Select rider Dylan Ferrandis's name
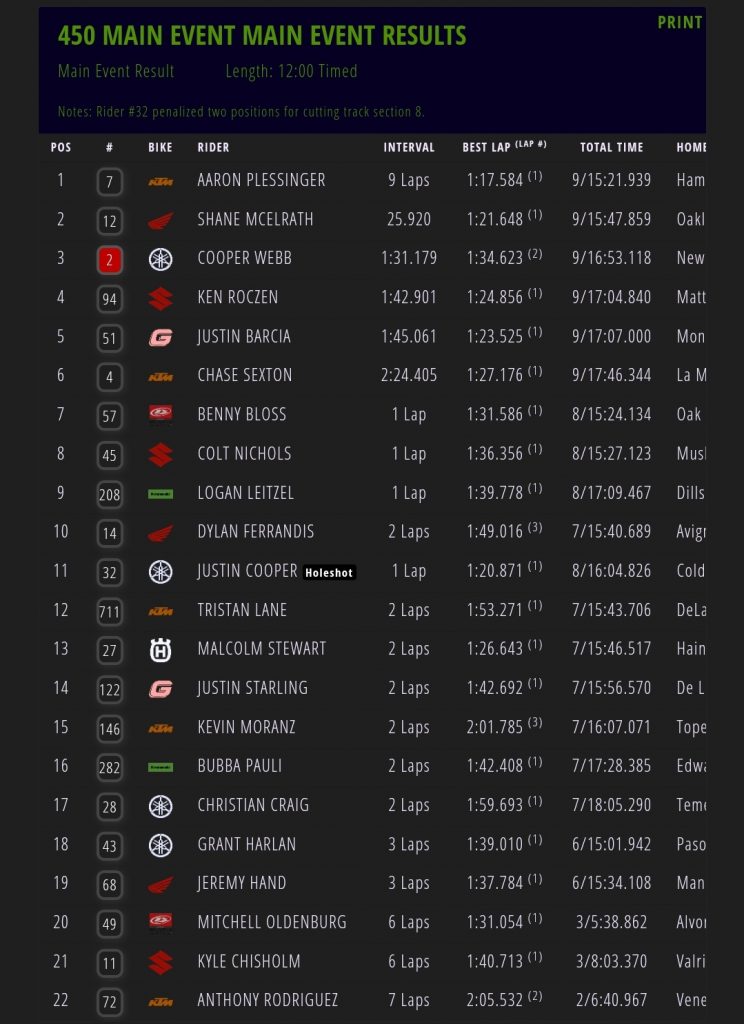The height and width of the screenshot is (1024, 744). (x=256, y=531)
